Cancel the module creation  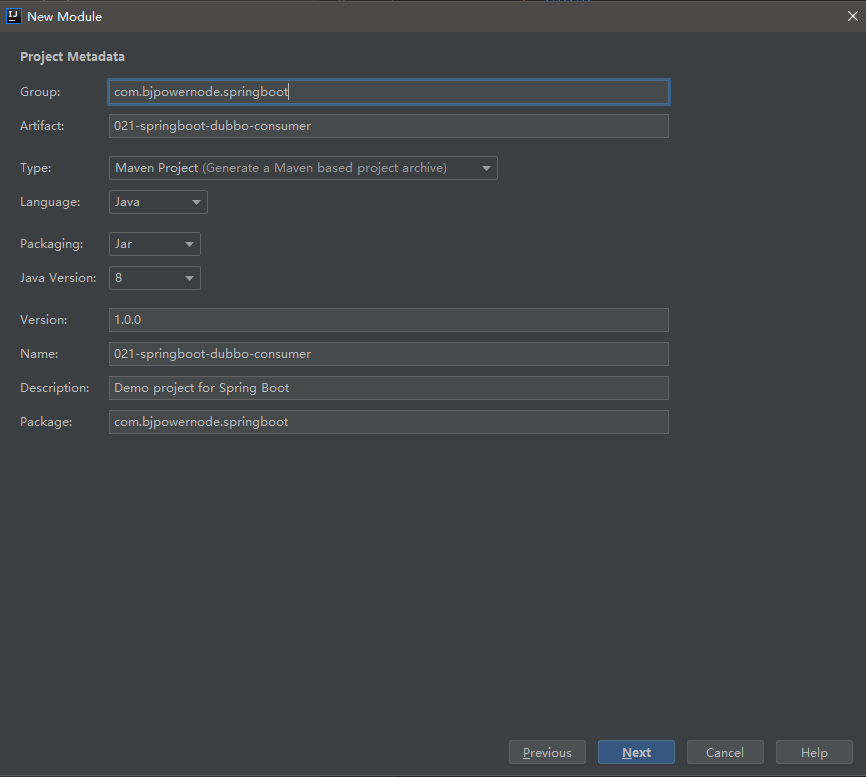pos(724,752)
